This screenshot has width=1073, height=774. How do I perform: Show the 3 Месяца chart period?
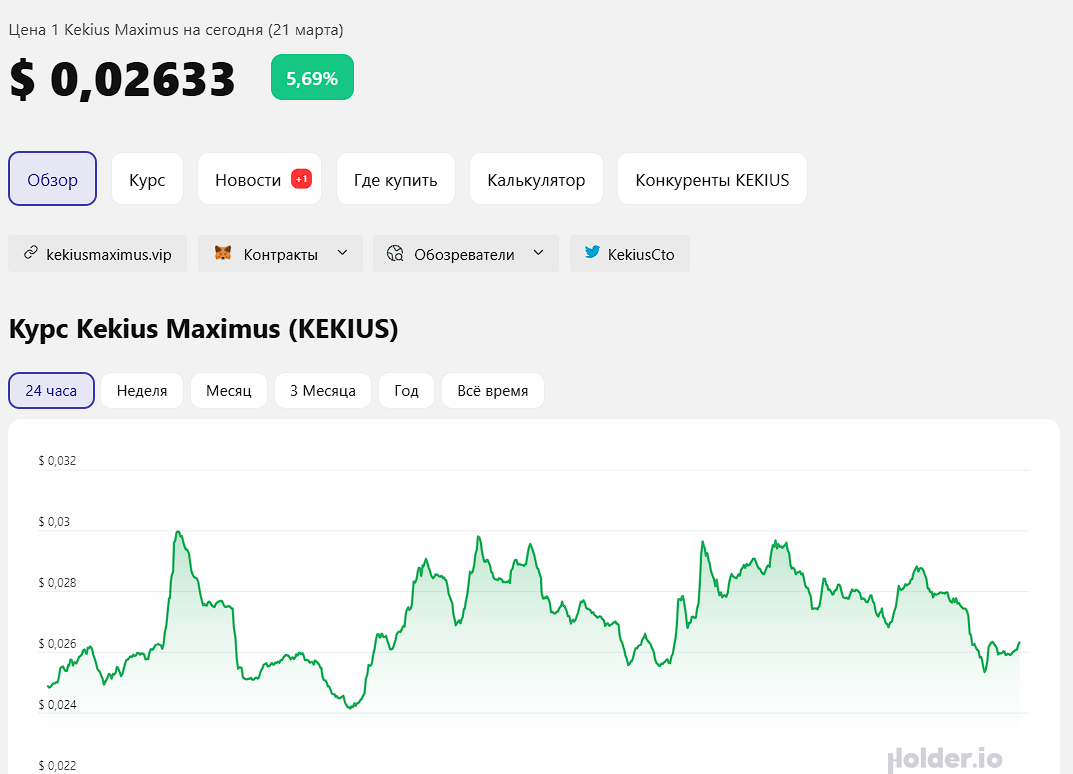tap(323, 390)
